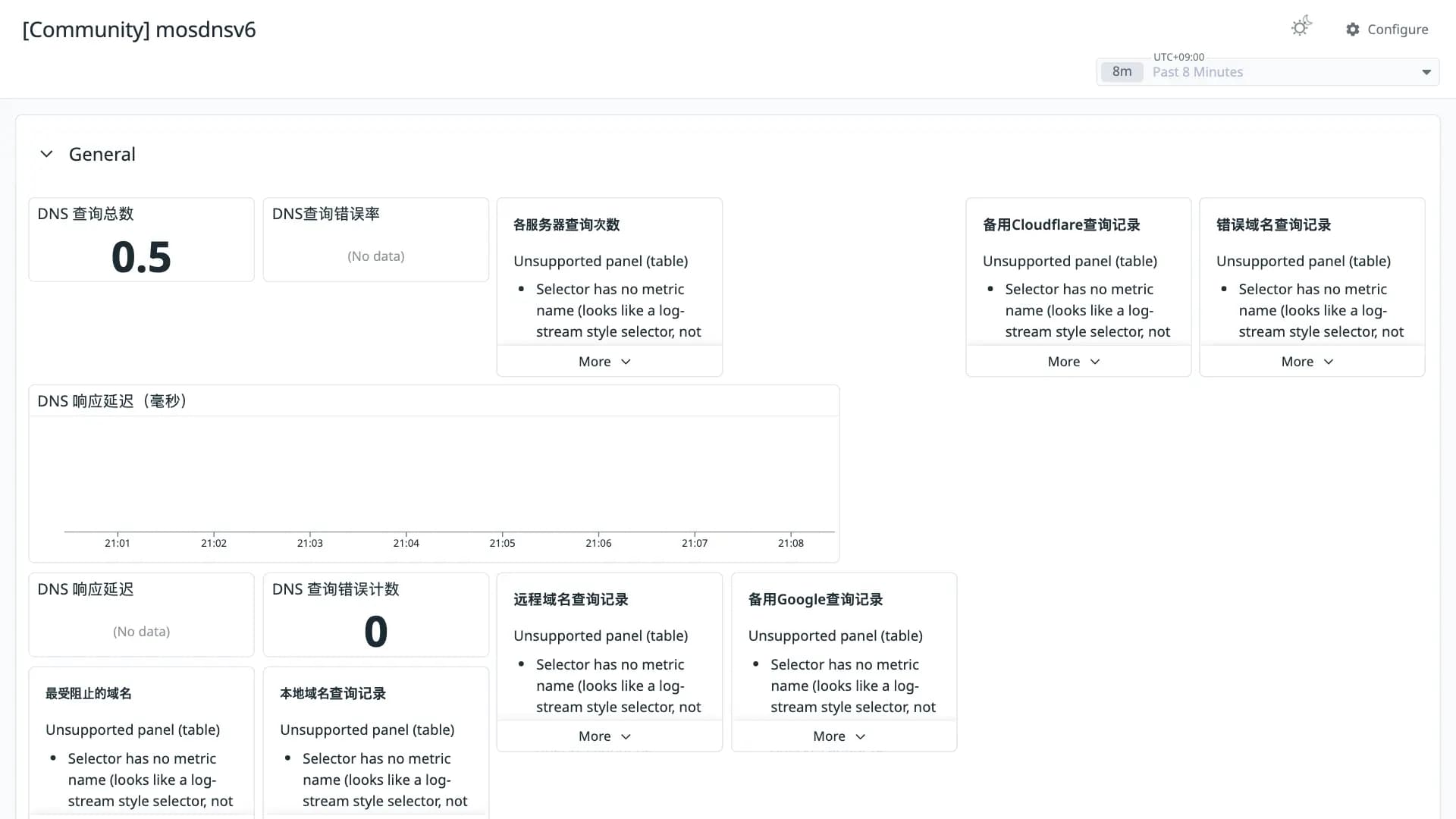
Task: Open the Past 8 Minutes time range dropdown
Action: coord(1268,72)
